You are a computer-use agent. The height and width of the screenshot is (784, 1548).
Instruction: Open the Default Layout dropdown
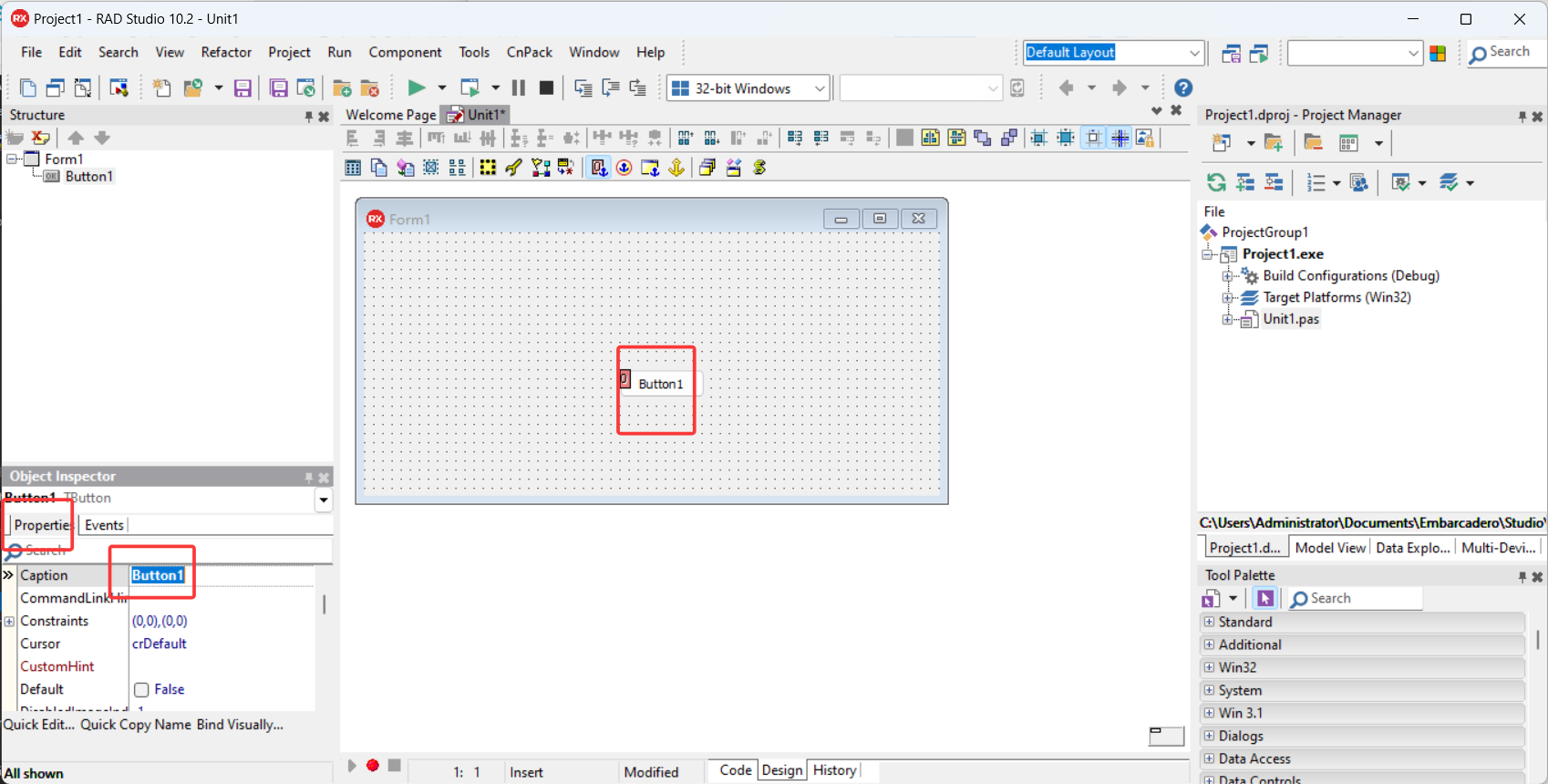tap(1194, 53)
